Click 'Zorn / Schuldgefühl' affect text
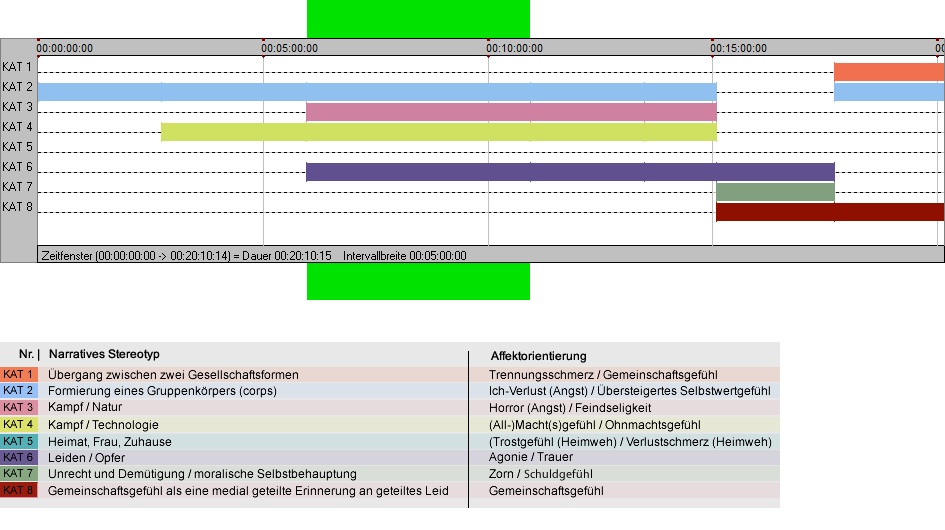 coord(541,474)
